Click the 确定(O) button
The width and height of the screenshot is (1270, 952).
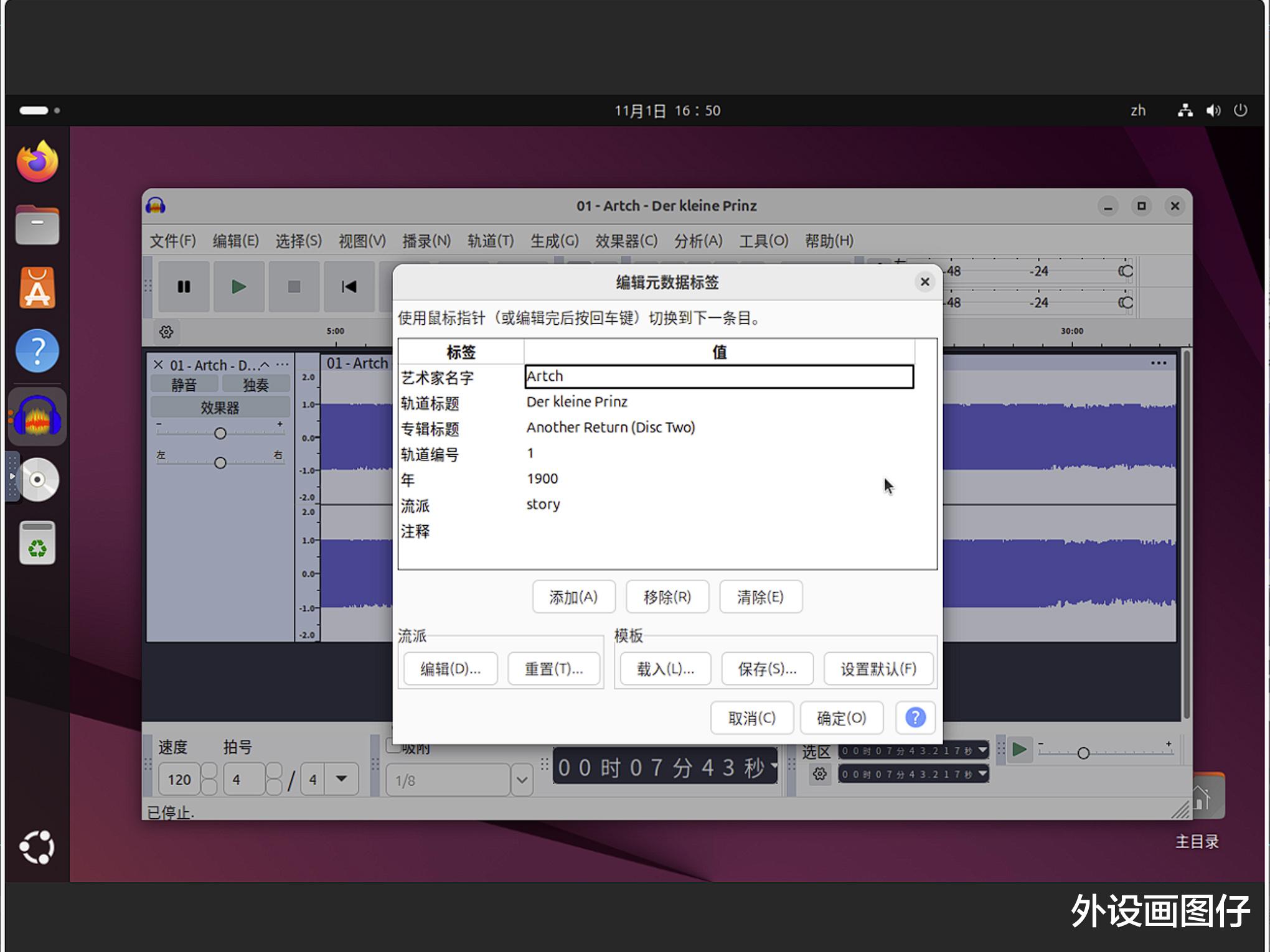841,718
